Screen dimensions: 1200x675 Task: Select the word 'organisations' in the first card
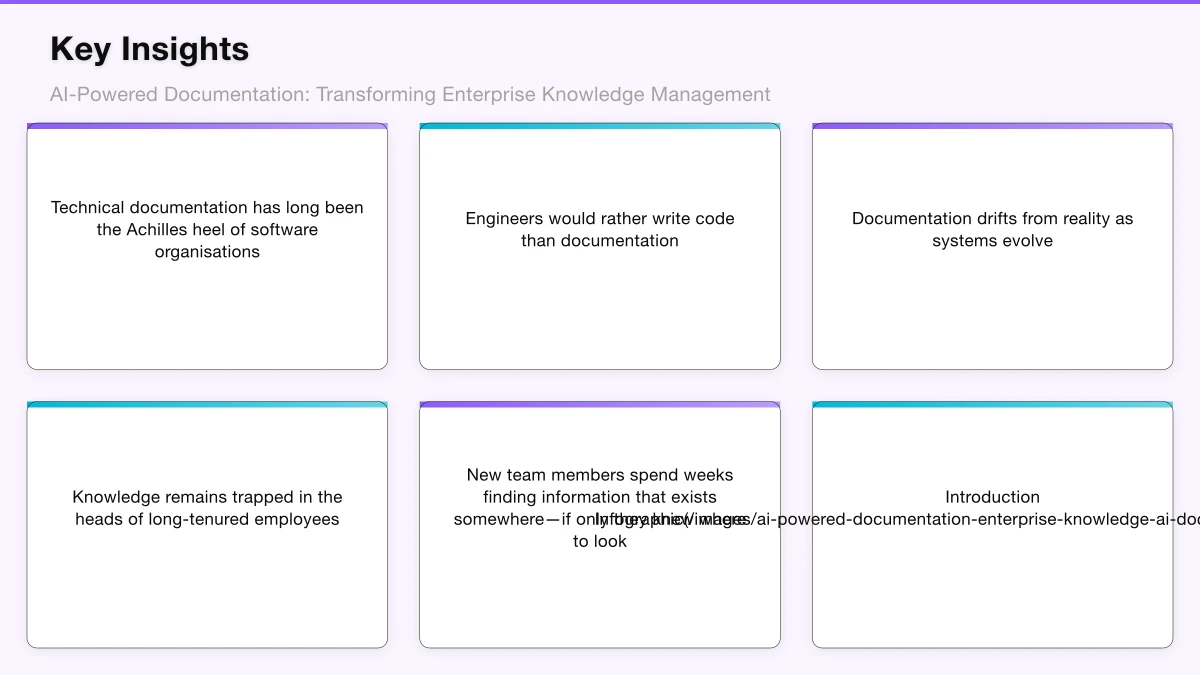pos(207,251)
